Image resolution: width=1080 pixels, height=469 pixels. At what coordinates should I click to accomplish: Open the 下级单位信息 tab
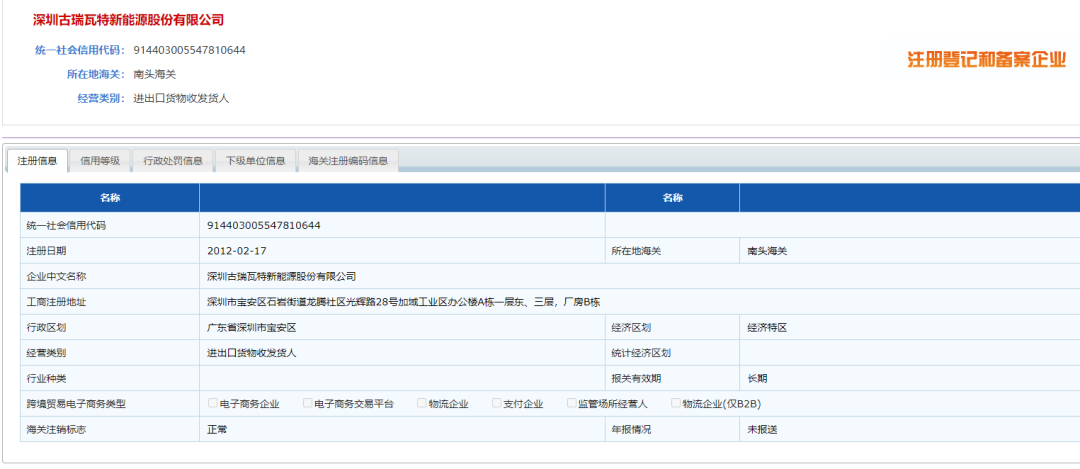click(255, 160)
